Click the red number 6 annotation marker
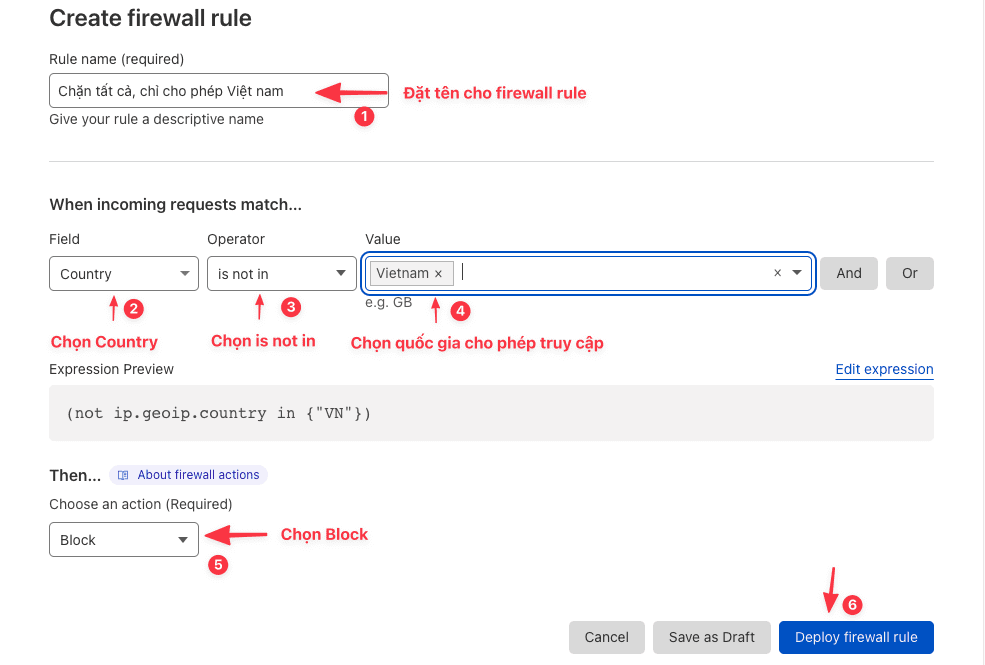Screen dimensions: 985x665 click(852, 605)
